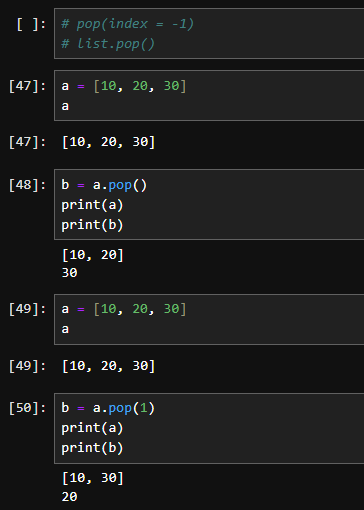Viewport: 364px width, 510px height.
Task: Click the empty [ ] prompt of first cell
Action: 31,24
